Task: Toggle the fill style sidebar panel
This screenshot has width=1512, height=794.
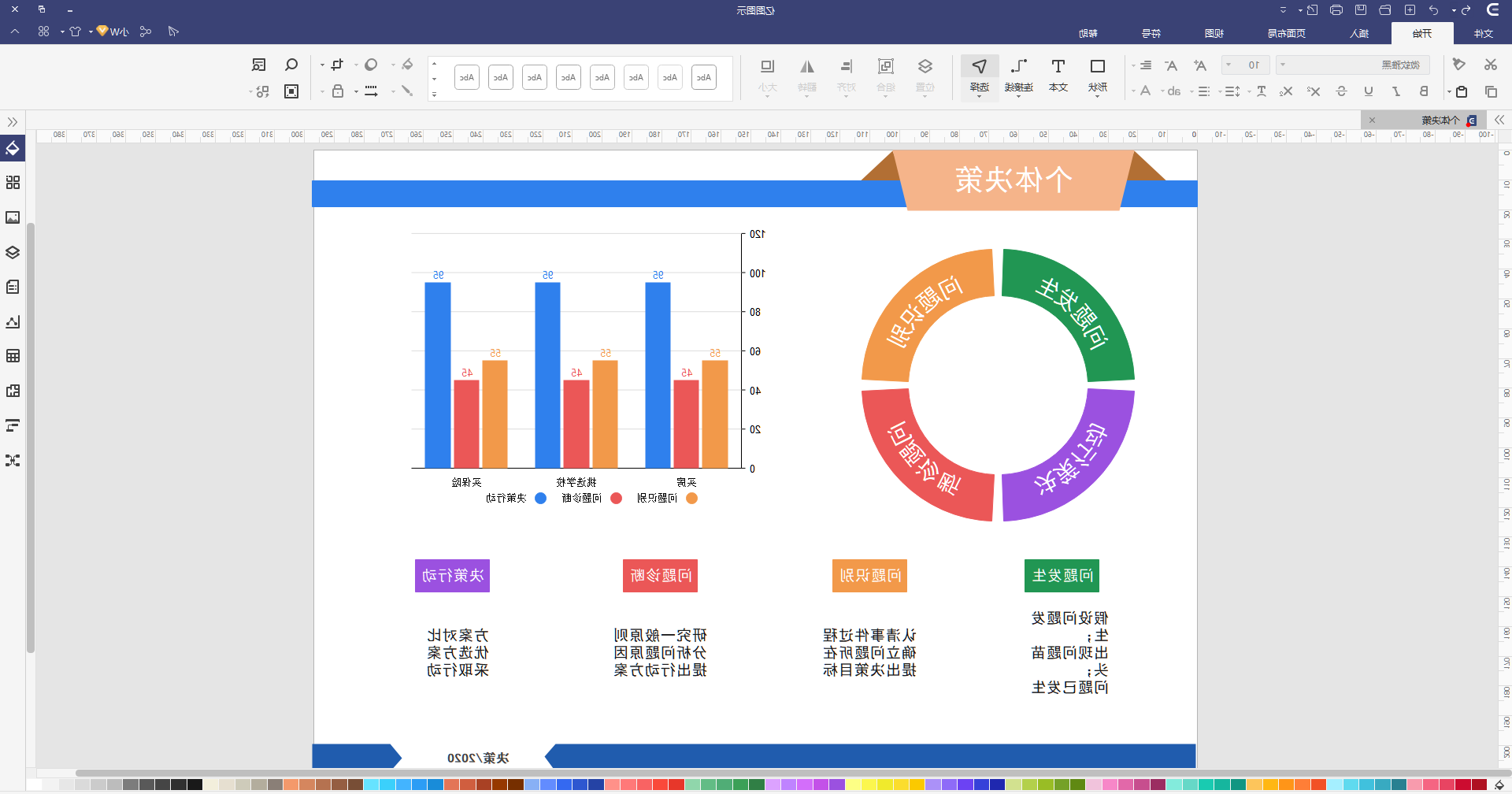Action: [x=13, y=148]
